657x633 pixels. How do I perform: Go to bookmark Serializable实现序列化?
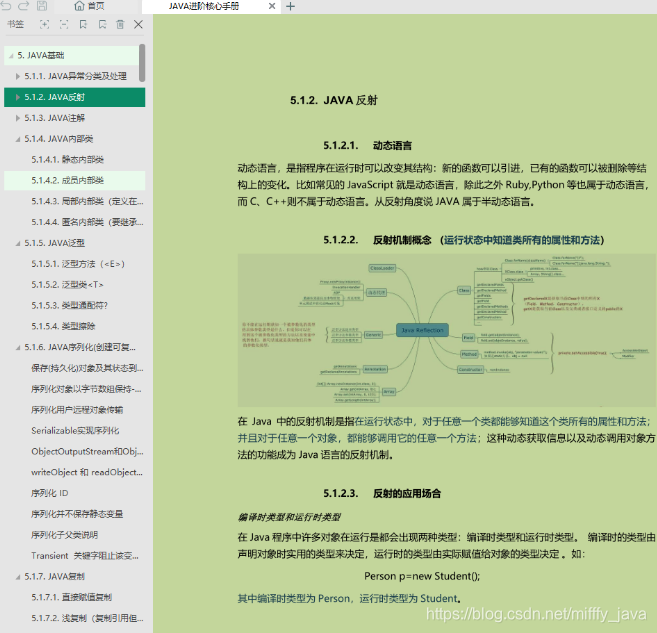click(x=75, y=431)
